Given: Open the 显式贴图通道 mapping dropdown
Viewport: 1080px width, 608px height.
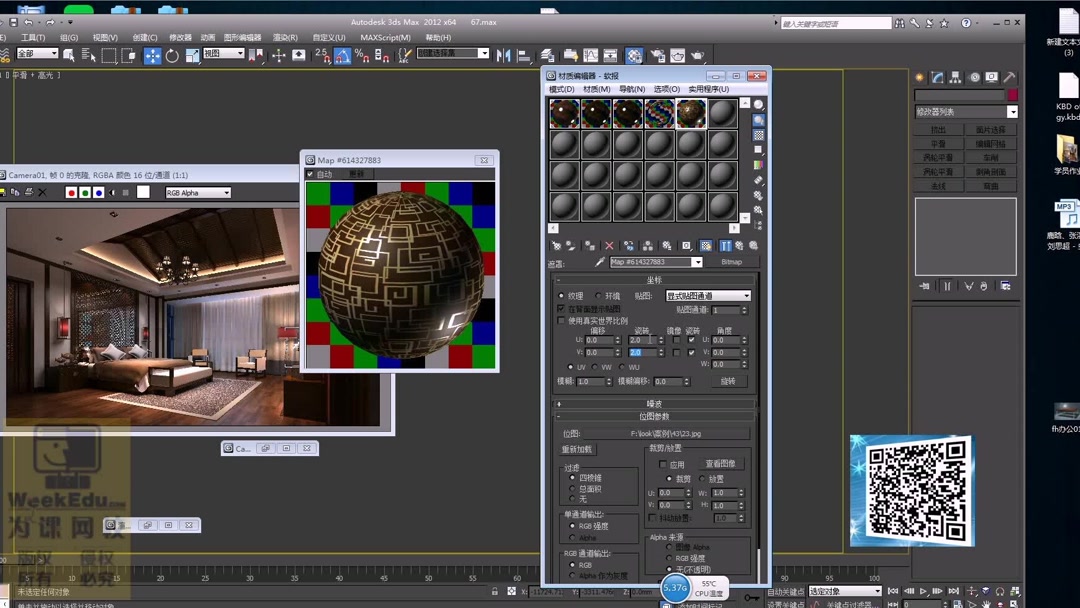Looking at the screenshot, I should coord(708,296).
